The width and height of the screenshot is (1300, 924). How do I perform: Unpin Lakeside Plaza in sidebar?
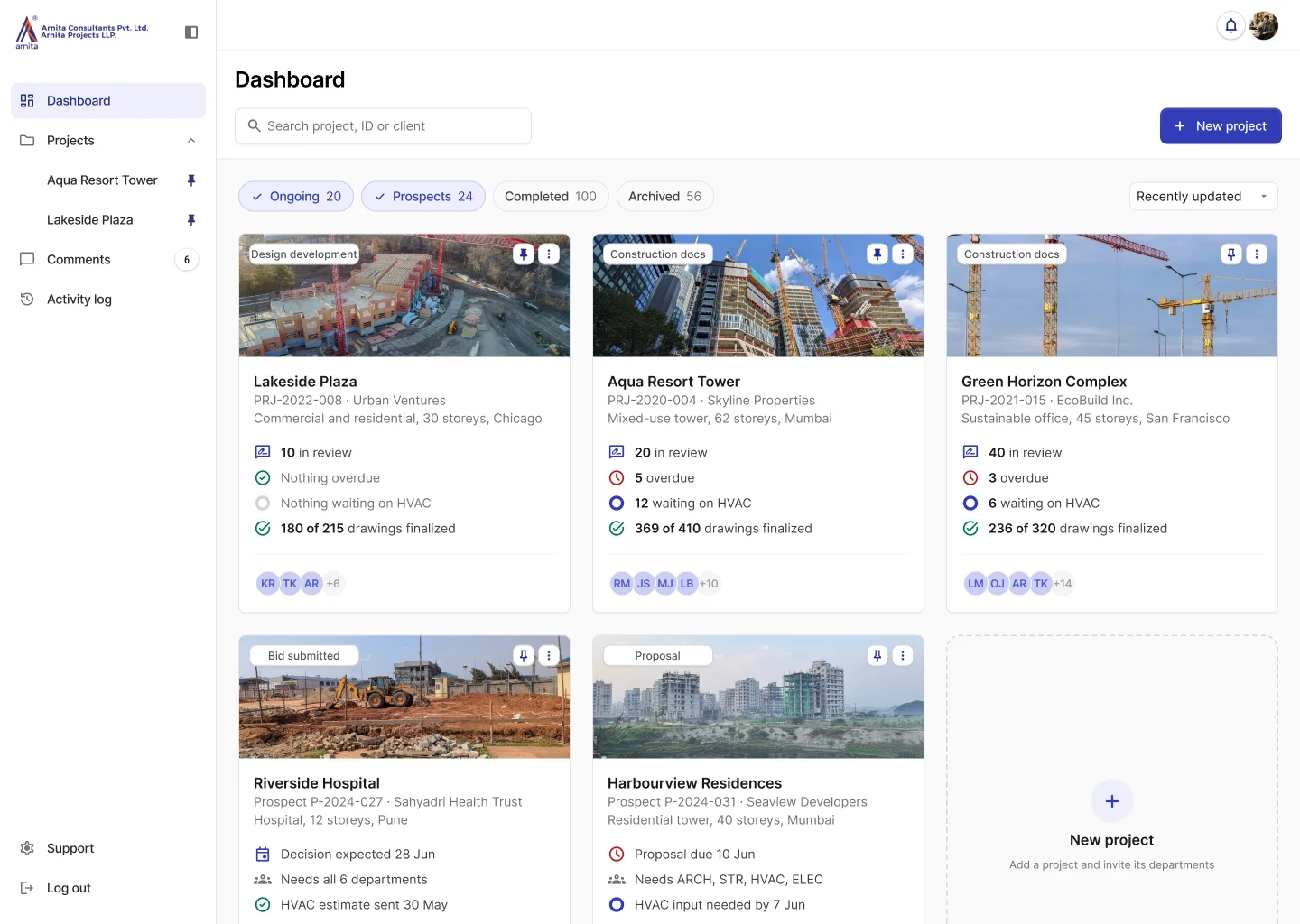pos(191,220)
